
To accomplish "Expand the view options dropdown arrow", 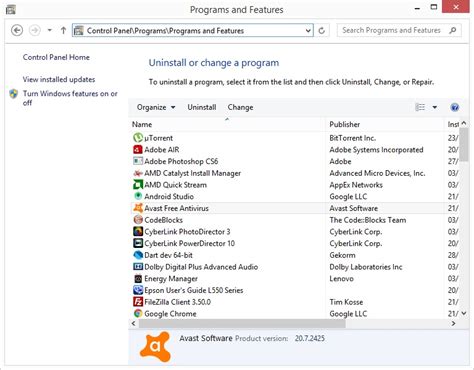I will coord(435,107).
